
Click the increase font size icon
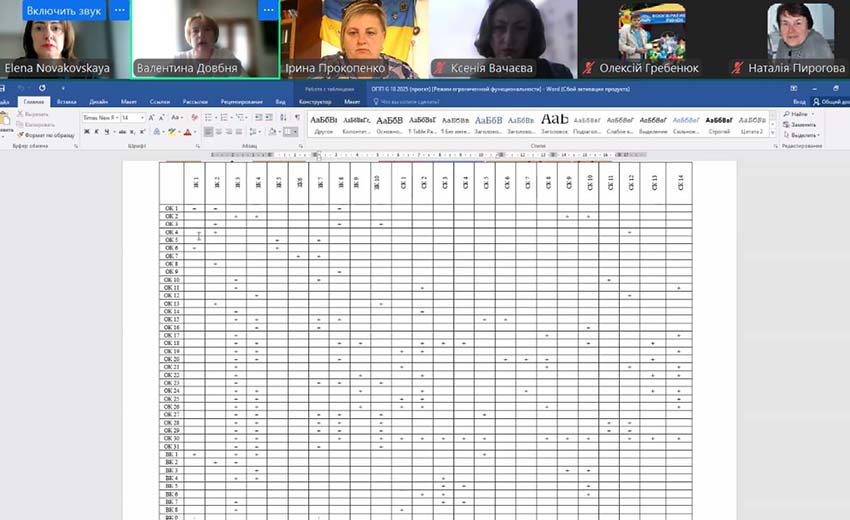click(151, 117)
